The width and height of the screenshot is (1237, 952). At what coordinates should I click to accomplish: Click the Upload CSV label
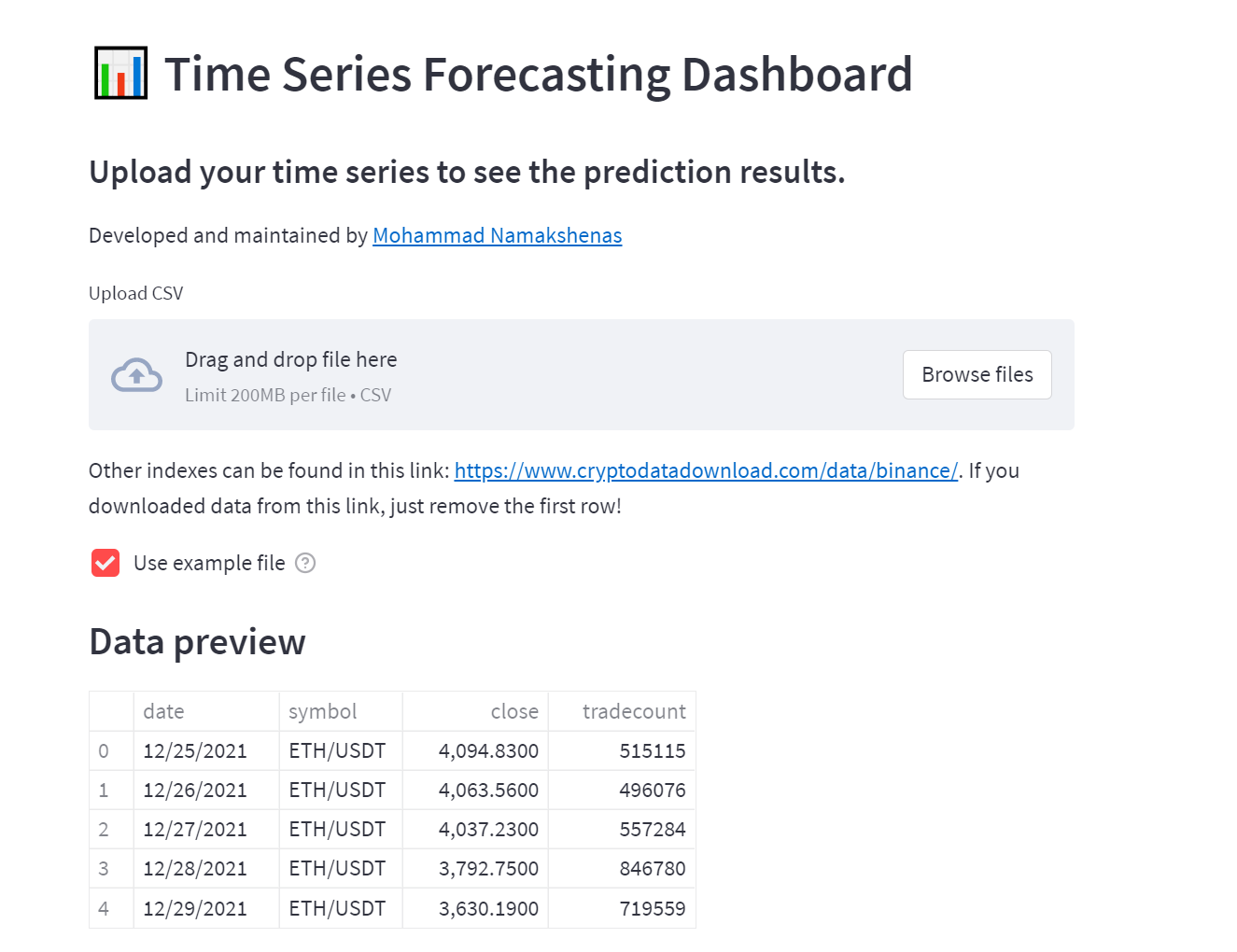point(135,292)
